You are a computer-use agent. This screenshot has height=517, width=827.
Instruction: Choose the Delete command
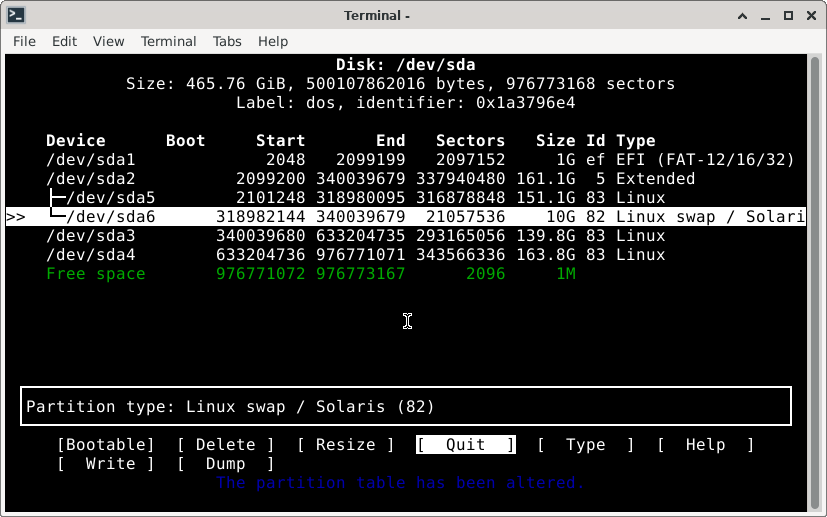coord(225,445)
